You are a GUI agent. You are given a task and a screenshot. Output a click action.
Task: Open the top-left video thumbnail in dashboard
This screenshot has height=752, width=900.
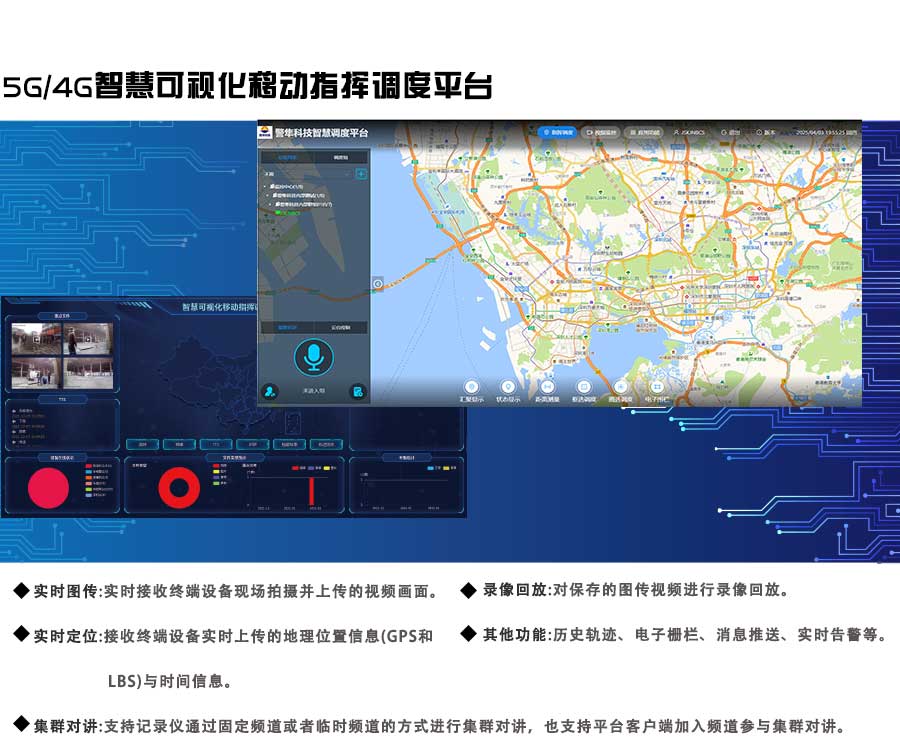(x=35, y=339)
